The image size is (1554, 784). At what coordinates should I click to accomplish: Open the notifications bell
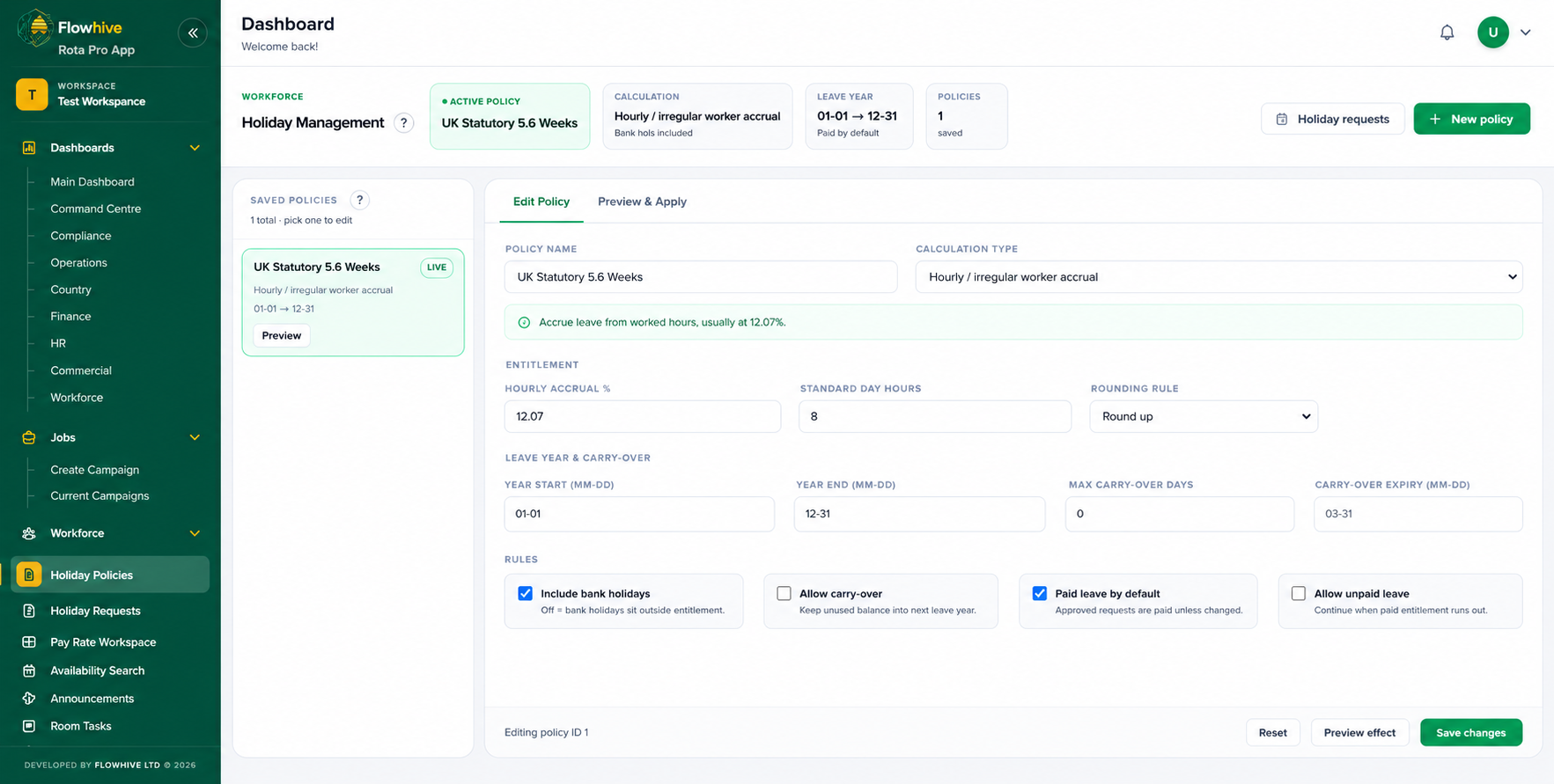1447,33
